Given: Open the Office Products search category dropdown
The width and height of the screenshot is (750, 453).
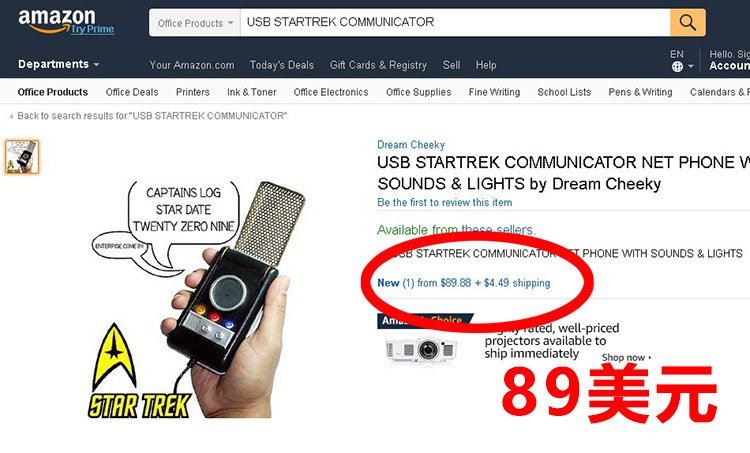Looking at the screenshot, I should tap(195, 23).
